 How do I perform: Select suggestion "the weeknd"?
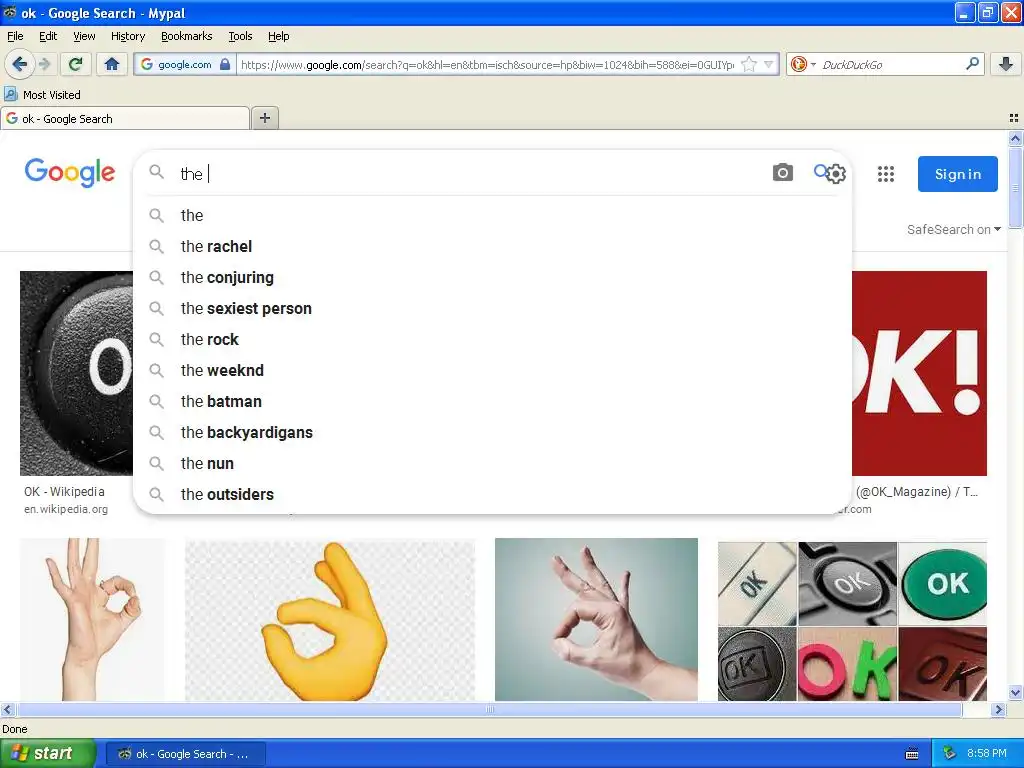pyautogui.click(x=492, y=370)
